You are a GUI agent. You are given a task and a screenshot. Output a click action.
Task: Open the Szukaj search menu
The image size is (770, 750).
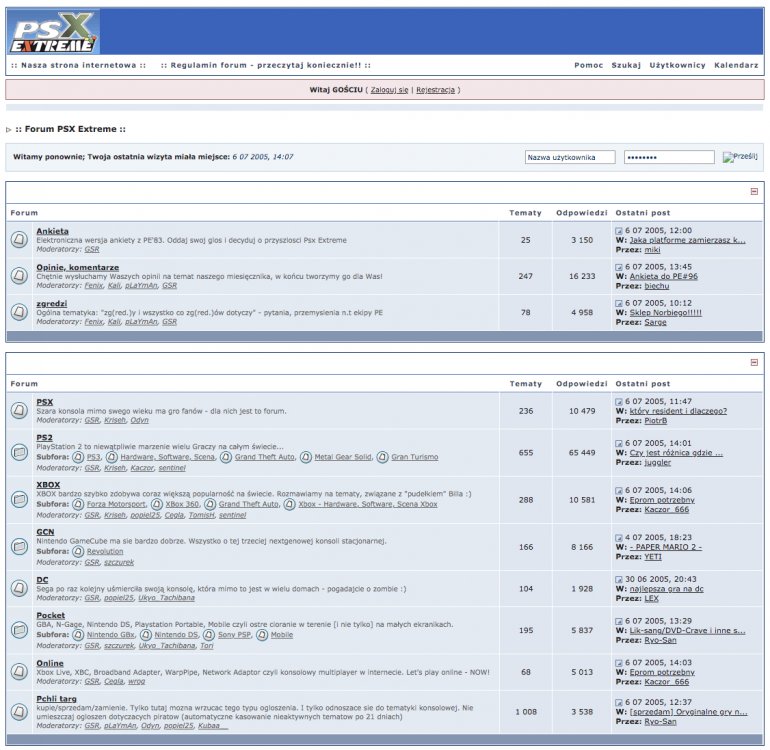[626, 65]
